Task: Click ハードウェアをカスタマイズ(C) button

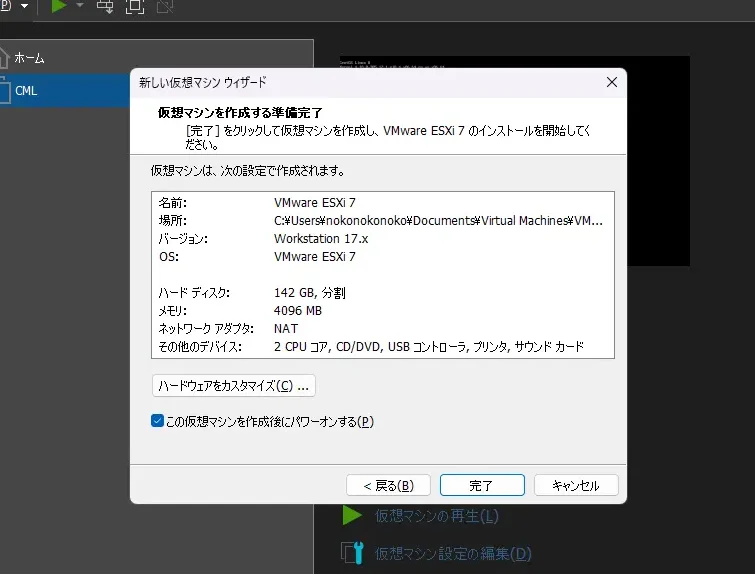Action: (233, 385)
